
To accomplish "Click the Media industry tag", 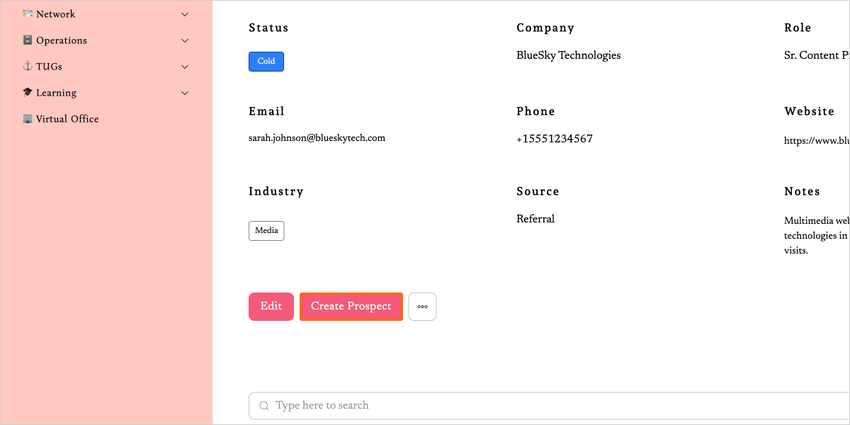I will pyautogui.click(x=266, y=231).
